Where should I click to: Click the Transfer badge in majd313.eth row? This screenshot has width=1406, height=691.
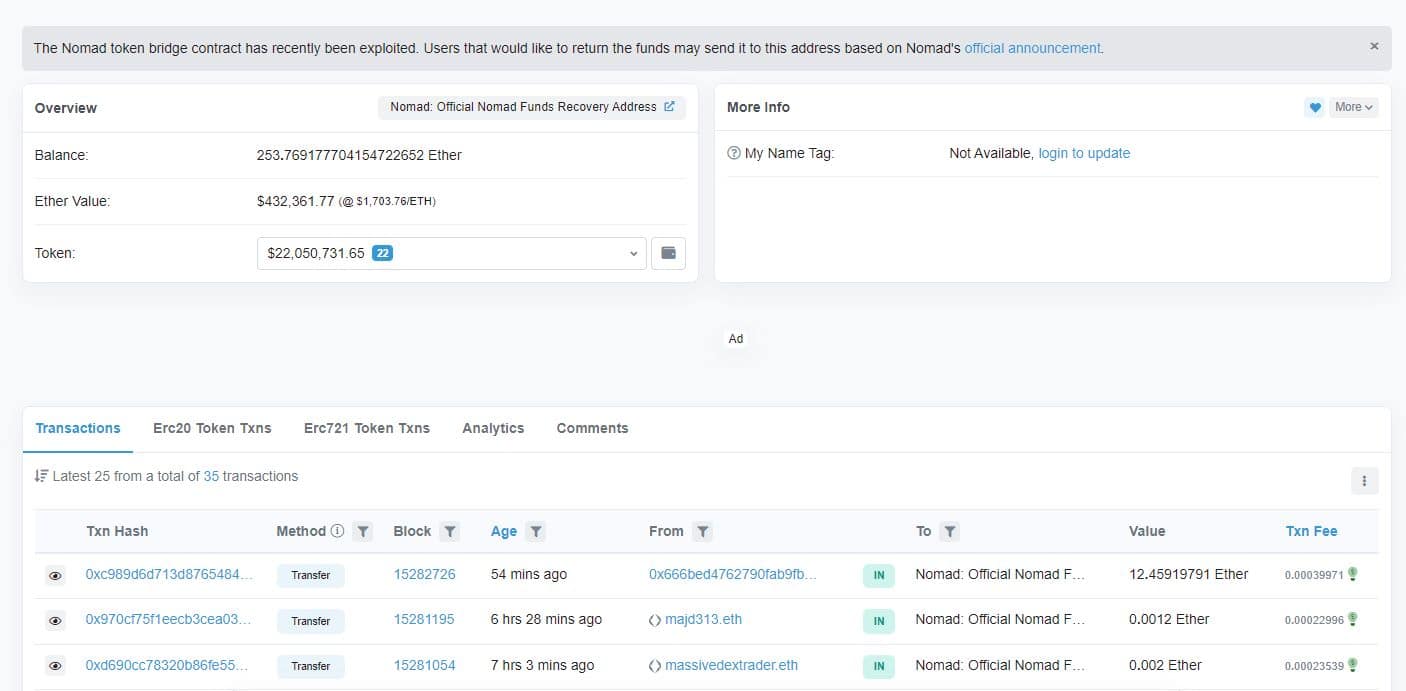click(311, 621)
